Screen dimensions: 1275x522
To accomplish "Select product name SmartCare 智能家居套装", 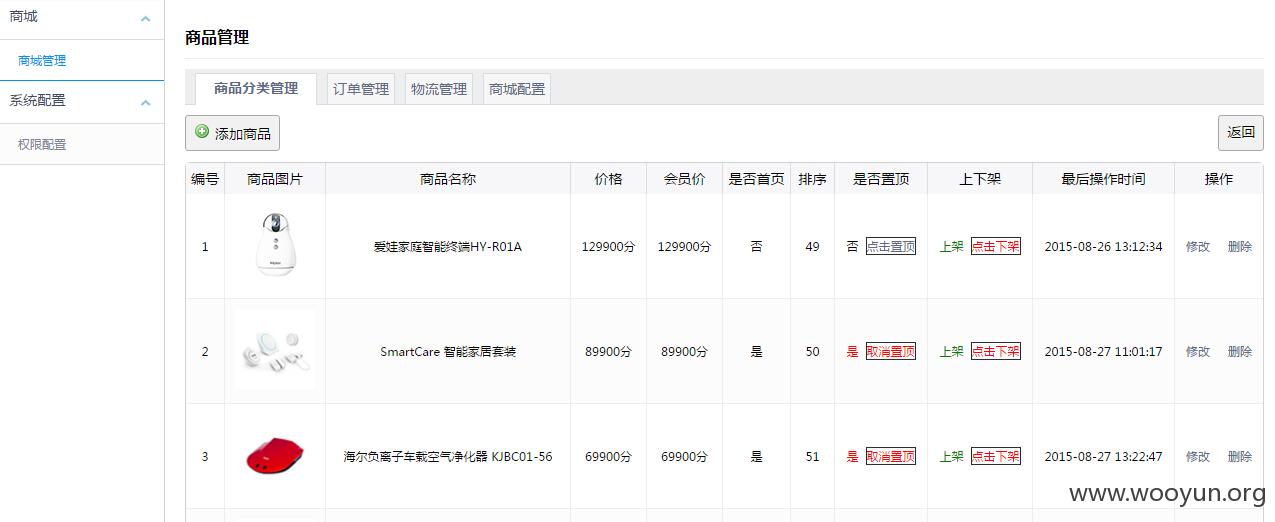I will pos(448,351).
